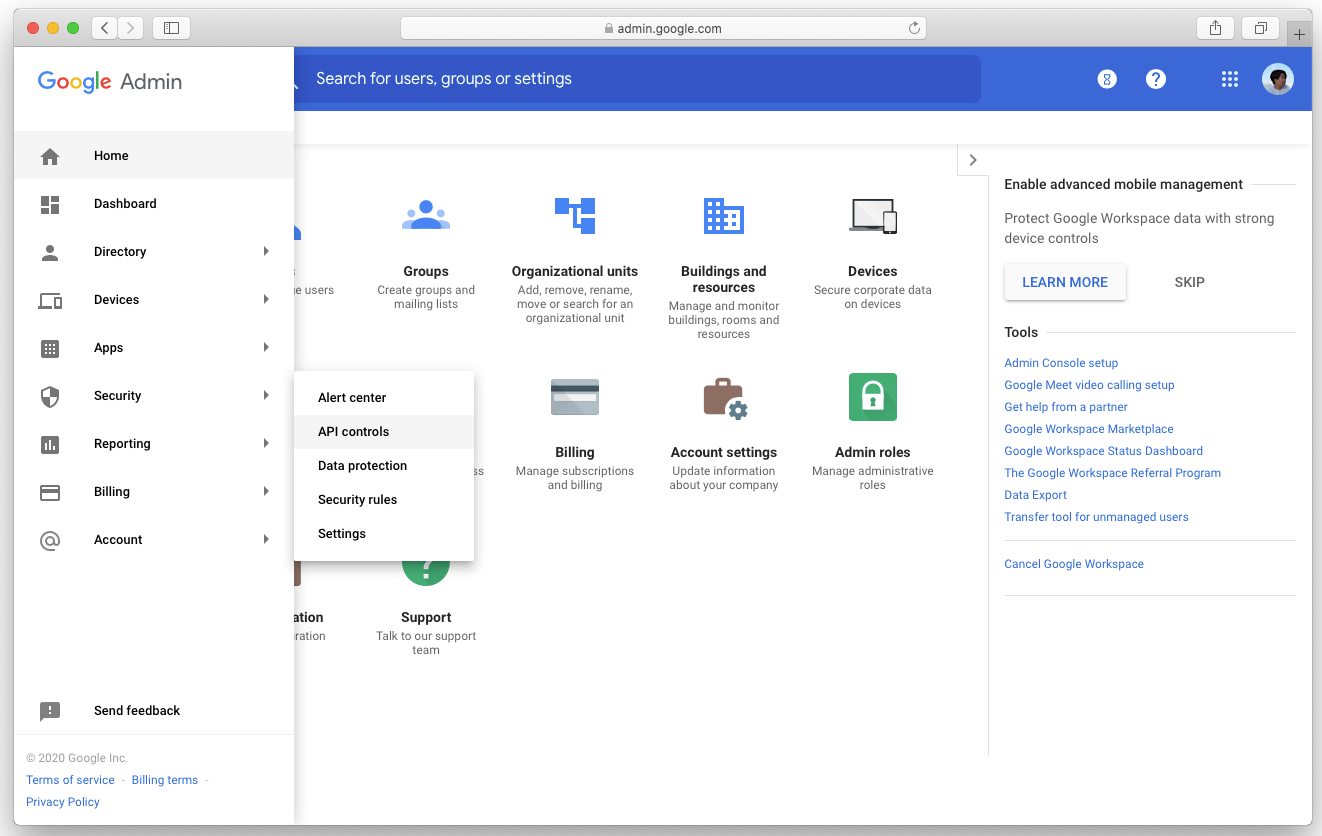The height and width of the screenshot is (836, 1322).
Task: Click the Devices laptop icon in sidebar
Action: point(50,300)
